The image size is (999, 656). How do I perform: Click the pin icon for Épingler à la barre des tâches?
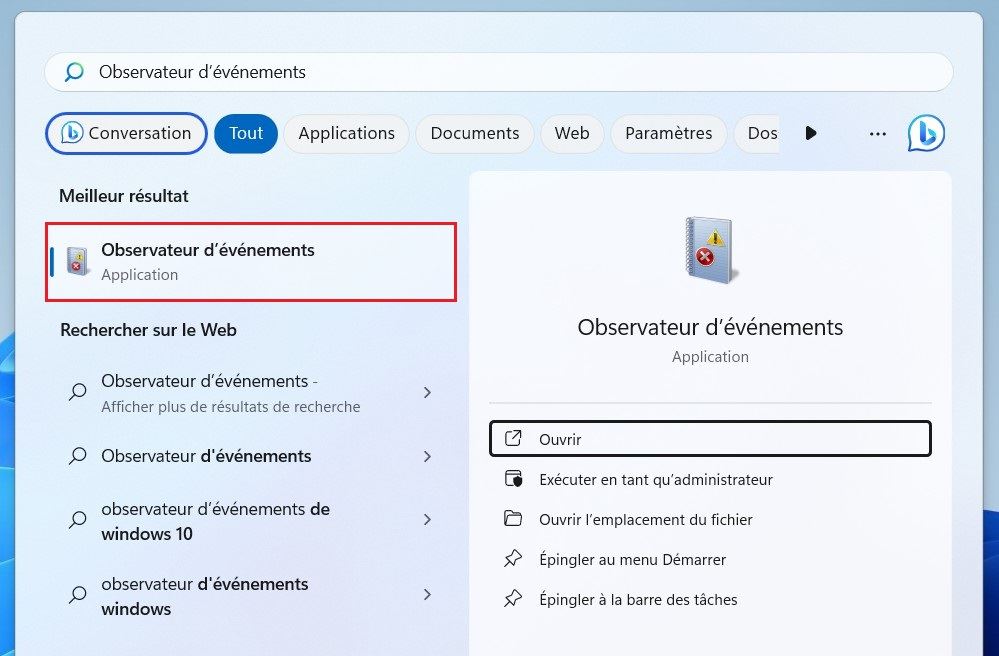514,599
